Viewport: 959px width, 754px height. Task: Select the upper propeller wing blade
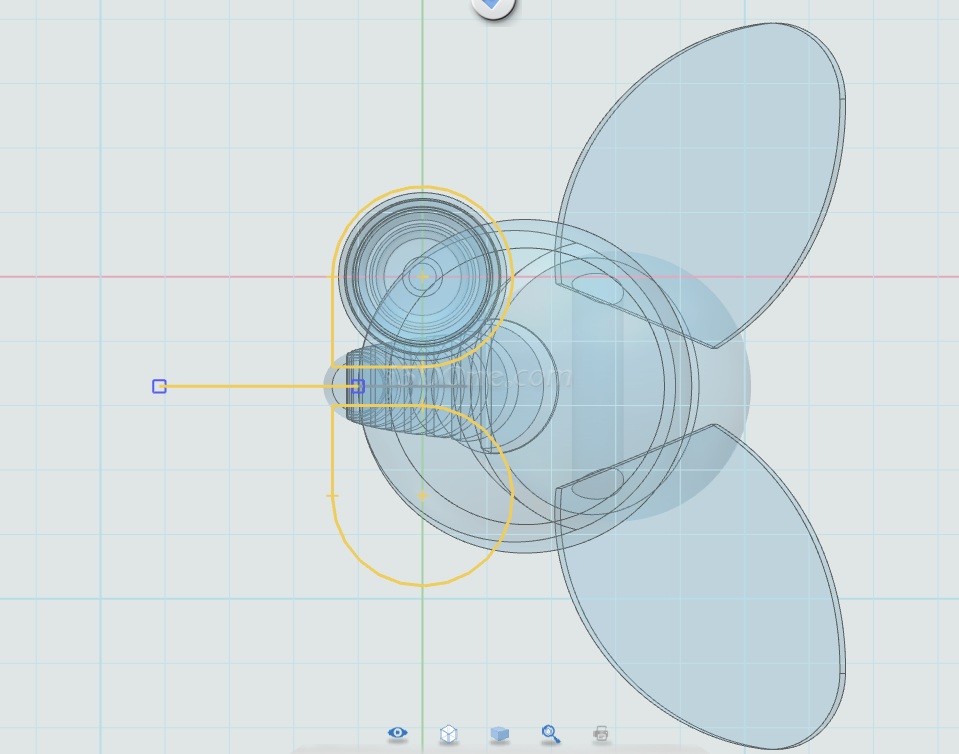(720, 170)
